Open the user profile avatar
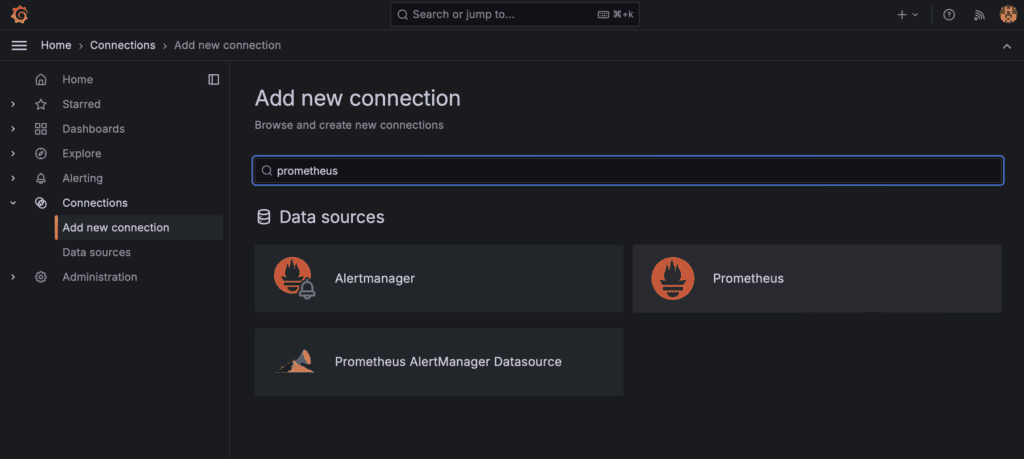This screenshot has width=1024, height=459. (x=1008, y=14)
